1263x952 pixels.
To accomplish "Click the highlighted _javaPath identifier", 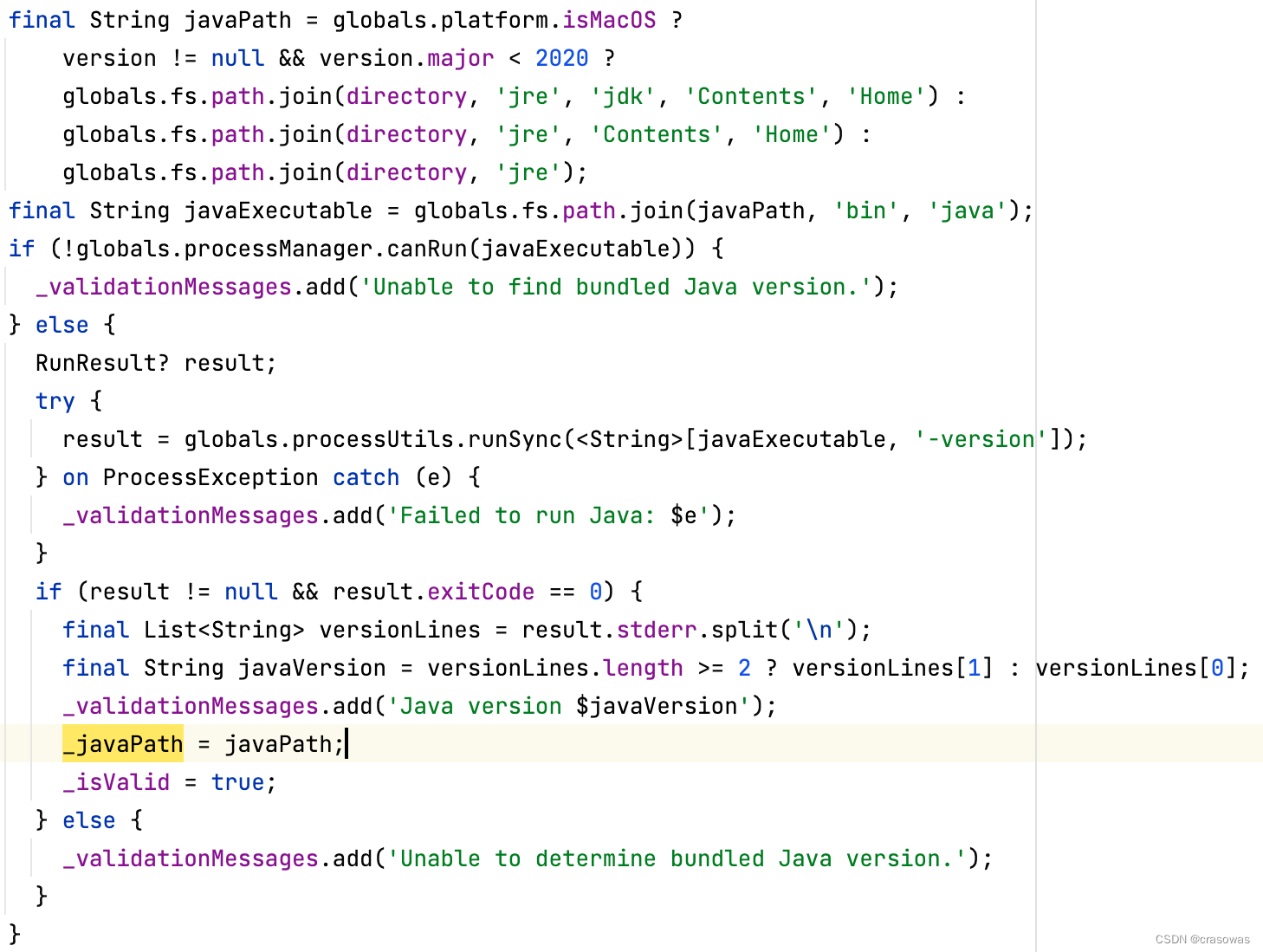I will coord(123,744).
